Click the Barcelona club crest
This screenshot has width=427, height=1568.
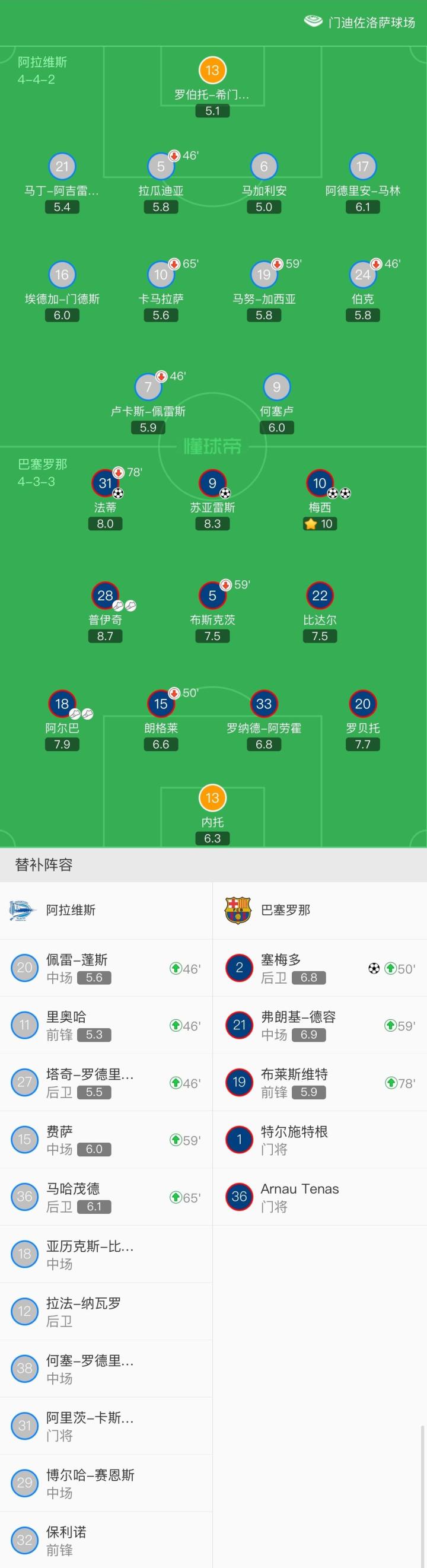(238, 911)
